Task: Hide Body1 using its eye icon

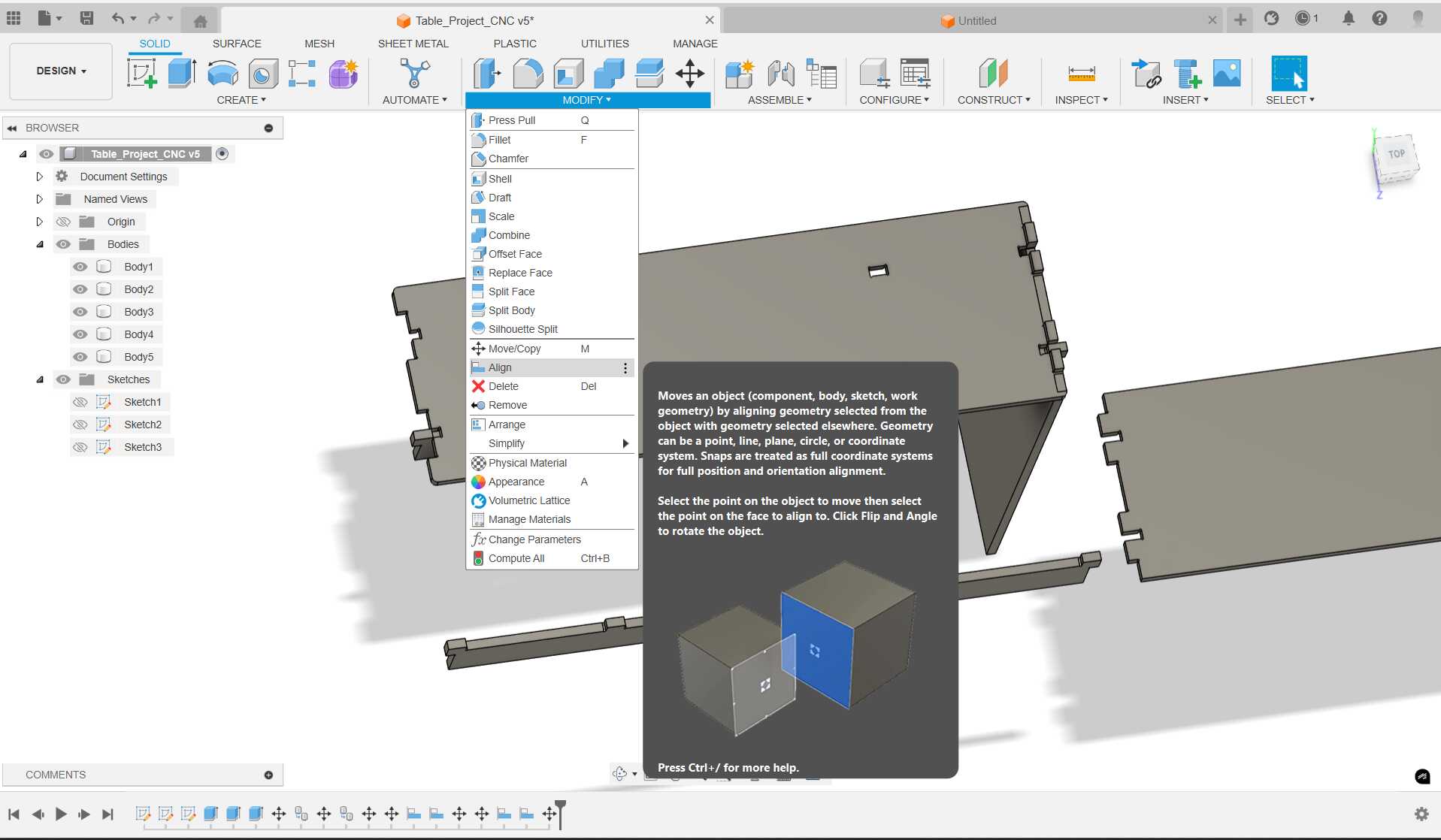Action: coord(80,267)
